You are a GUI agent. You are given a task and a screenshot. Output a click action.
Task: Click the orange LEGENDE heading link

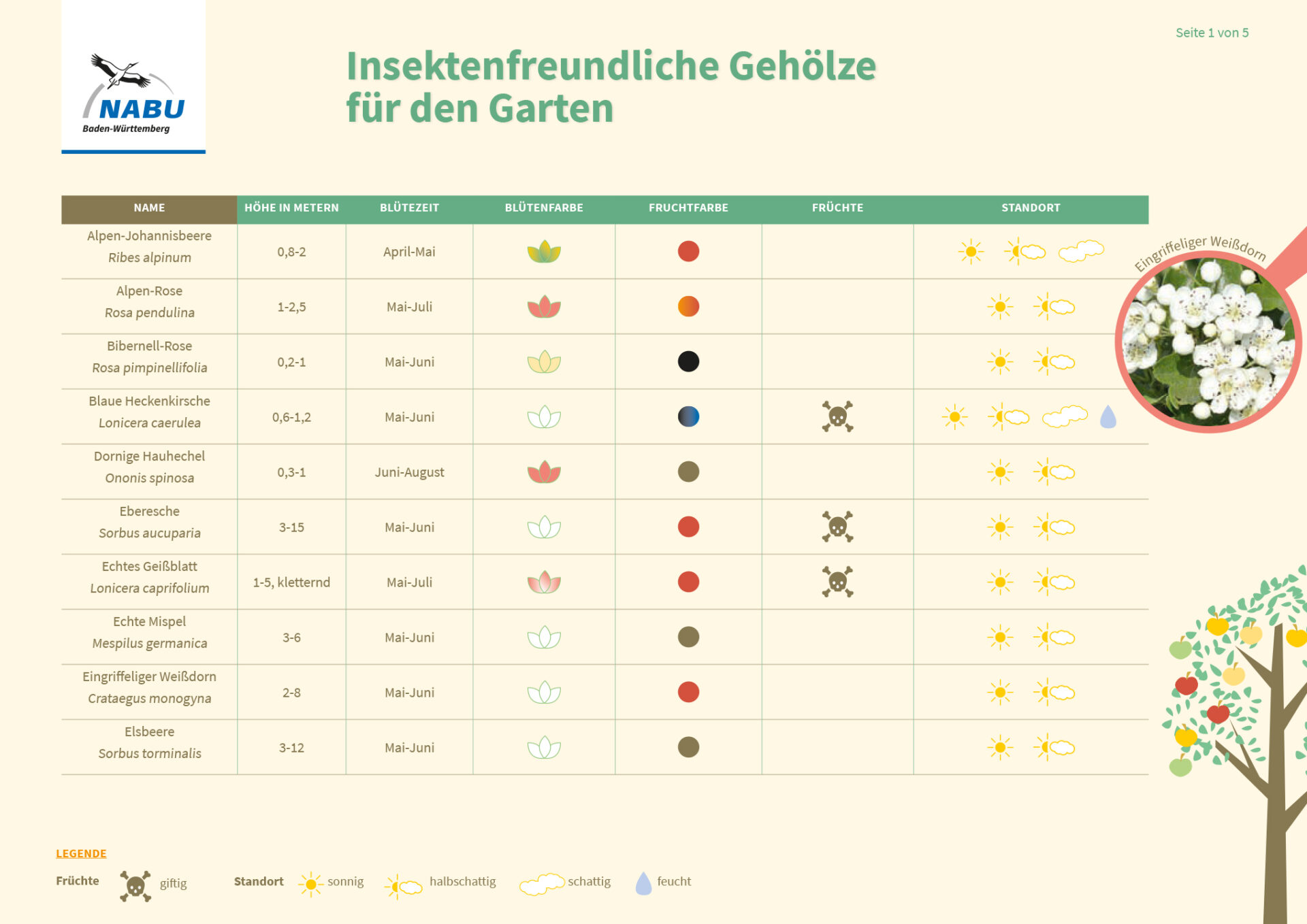[81, 853]
